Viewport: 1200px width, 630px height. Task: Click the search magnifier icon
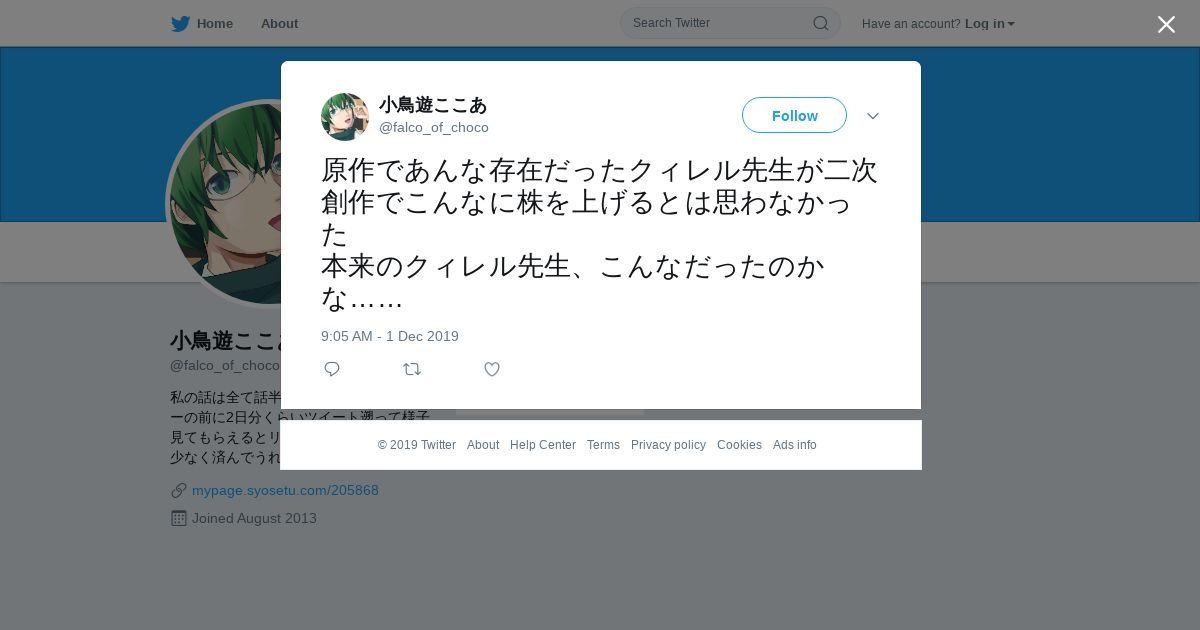(820, 23)
